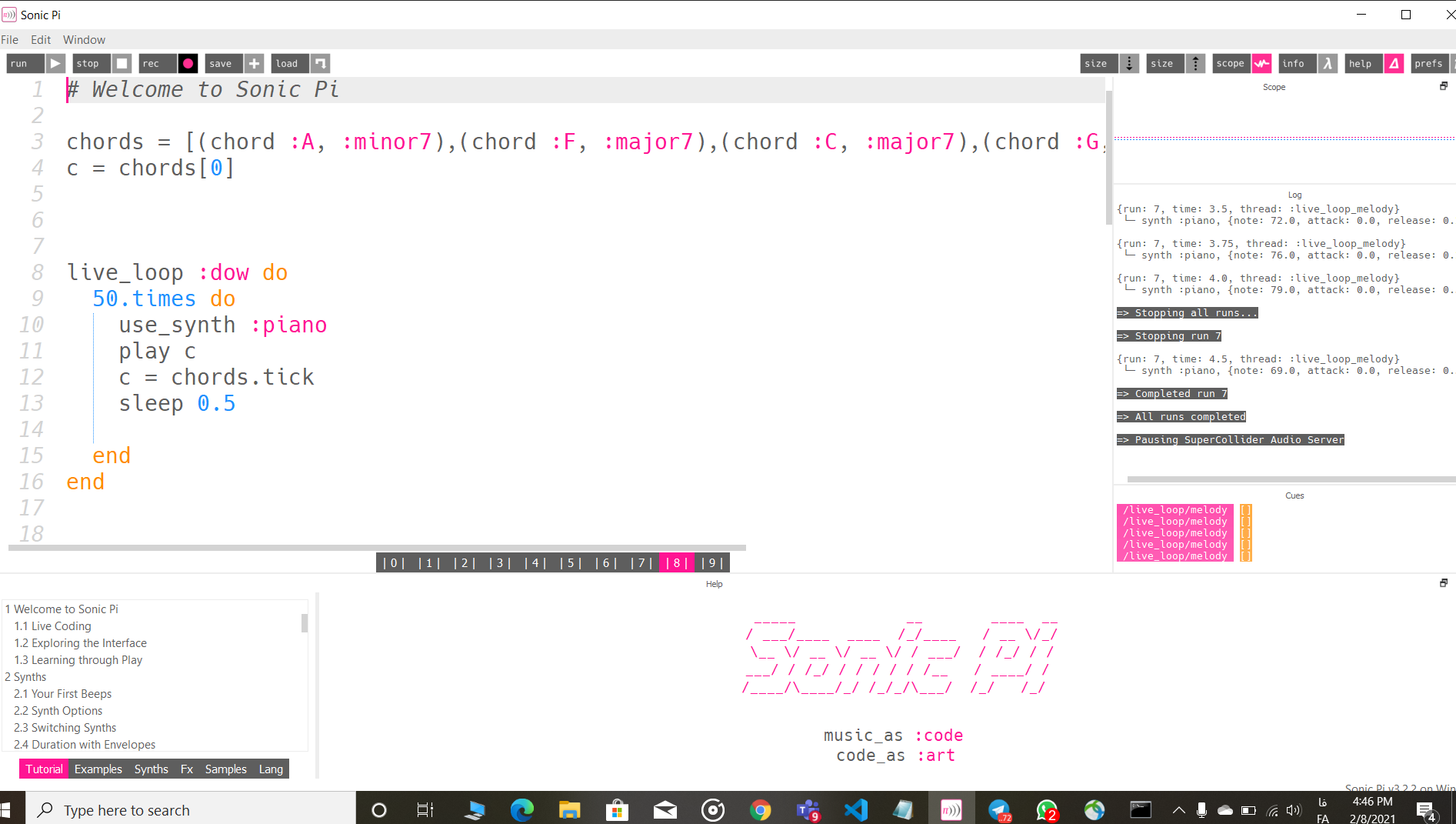Run the code with the run button
Viewport: 1456px width, 824px height.
point(35,64)
